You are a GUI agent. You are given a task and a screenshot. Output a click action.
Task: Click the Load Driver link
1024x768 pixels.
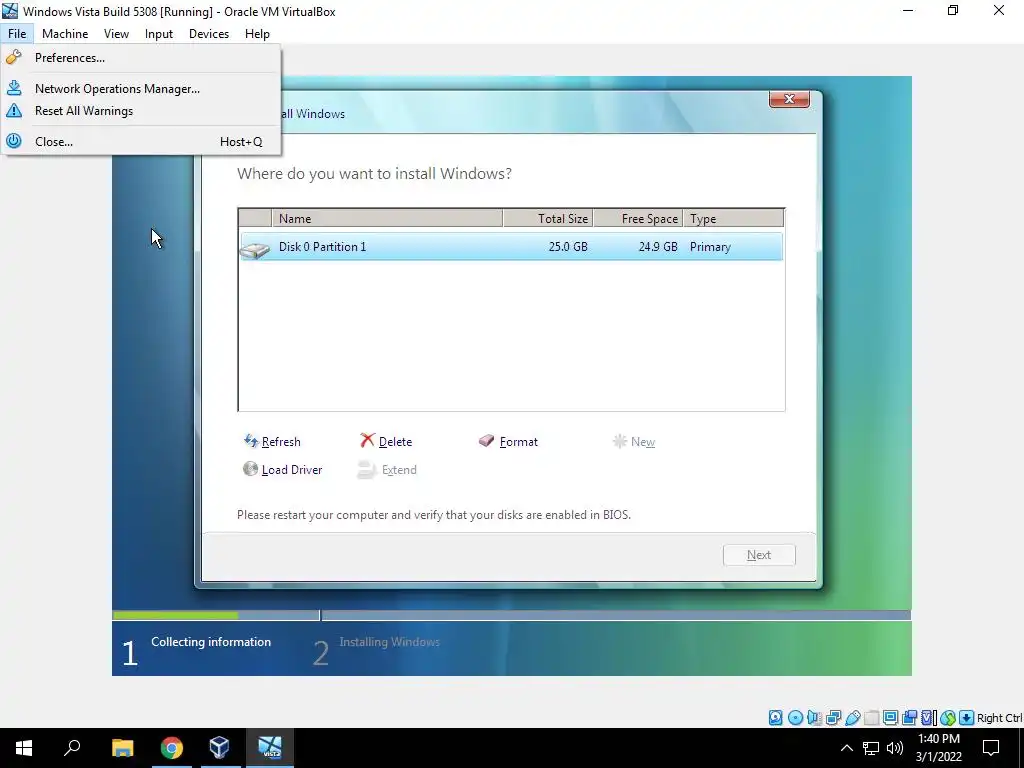coord(292,470)
